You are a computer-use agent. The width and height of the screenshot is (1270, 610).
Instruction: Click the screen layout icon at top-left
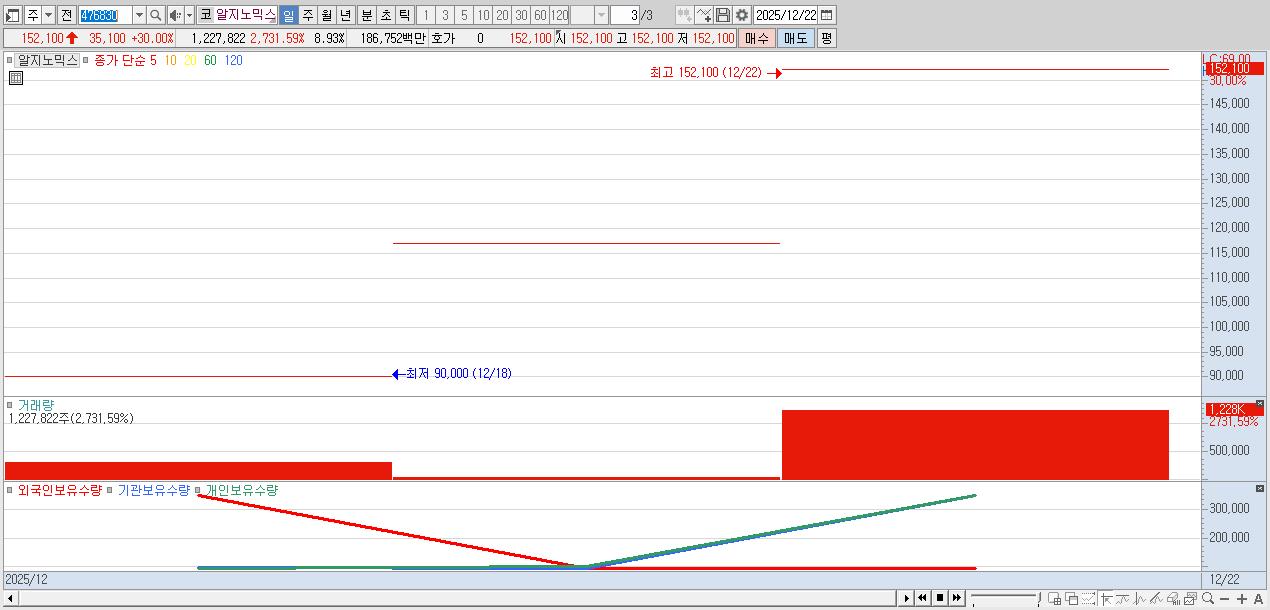point(13,15)
